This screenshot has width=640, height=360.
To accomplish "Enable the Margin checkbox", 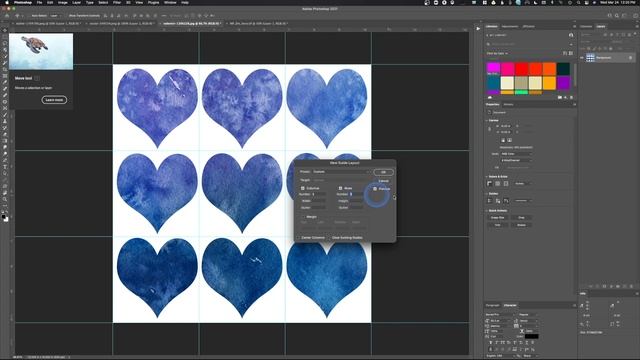I will click(x=303, y=217).
